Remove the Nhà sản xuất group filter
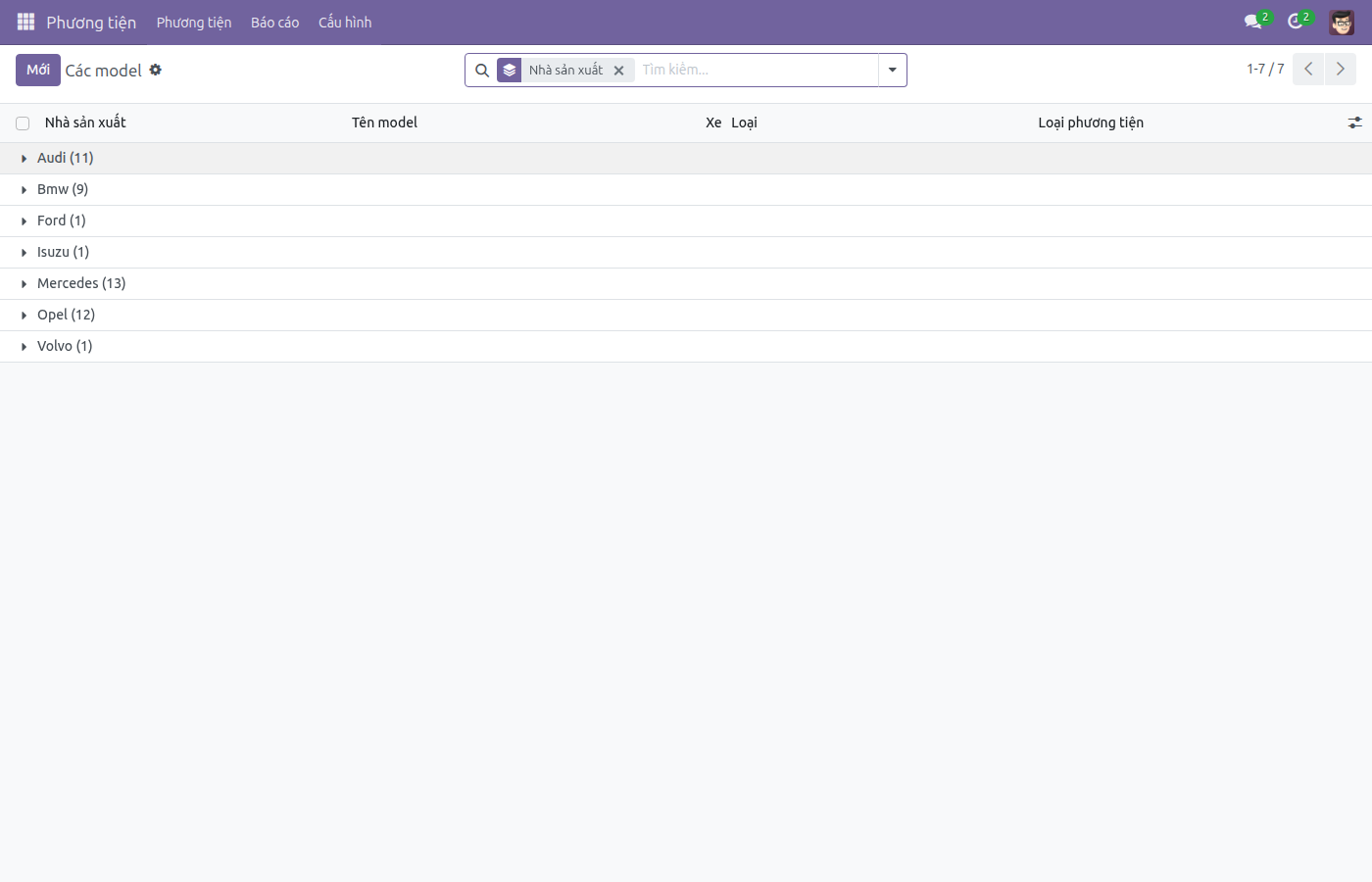Screen dimensions: 1372x882 click(x=618, y=71)
